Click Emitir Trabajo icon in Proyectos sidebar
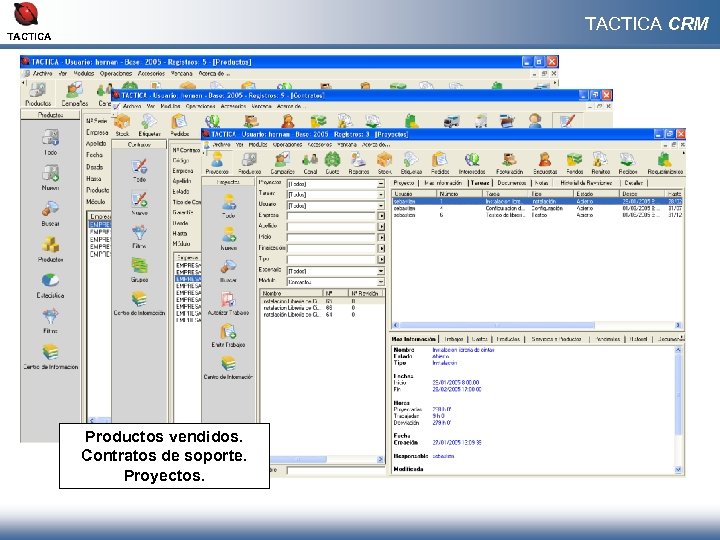720x540 pixels. (228, 335)
